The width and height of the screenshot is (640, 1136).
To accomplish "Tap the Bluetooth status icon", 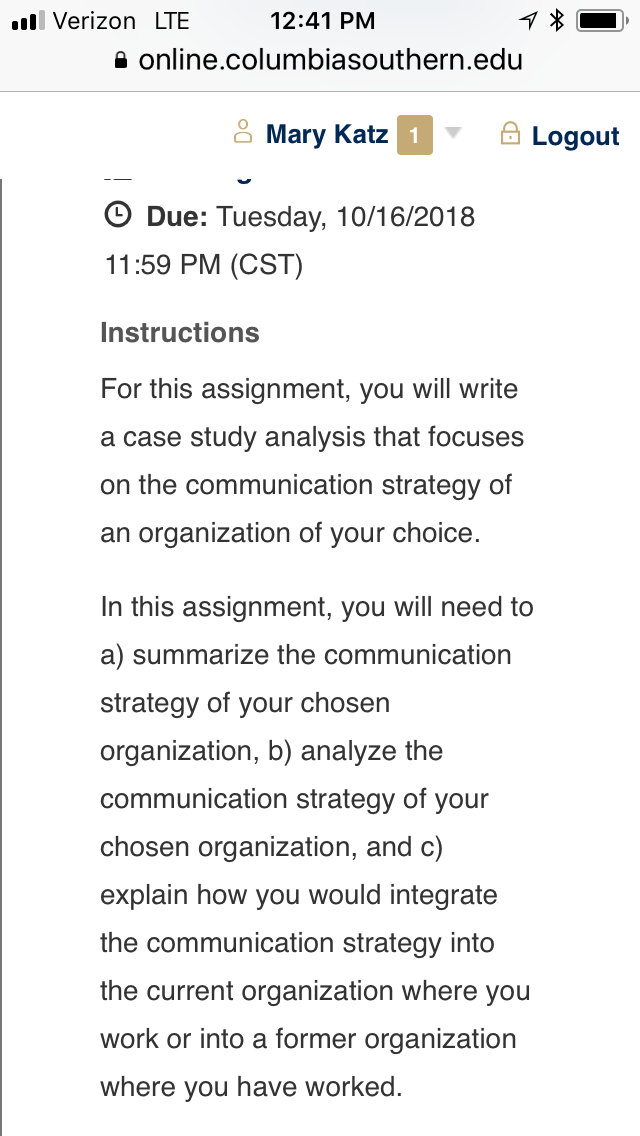I will coord(557,20).
